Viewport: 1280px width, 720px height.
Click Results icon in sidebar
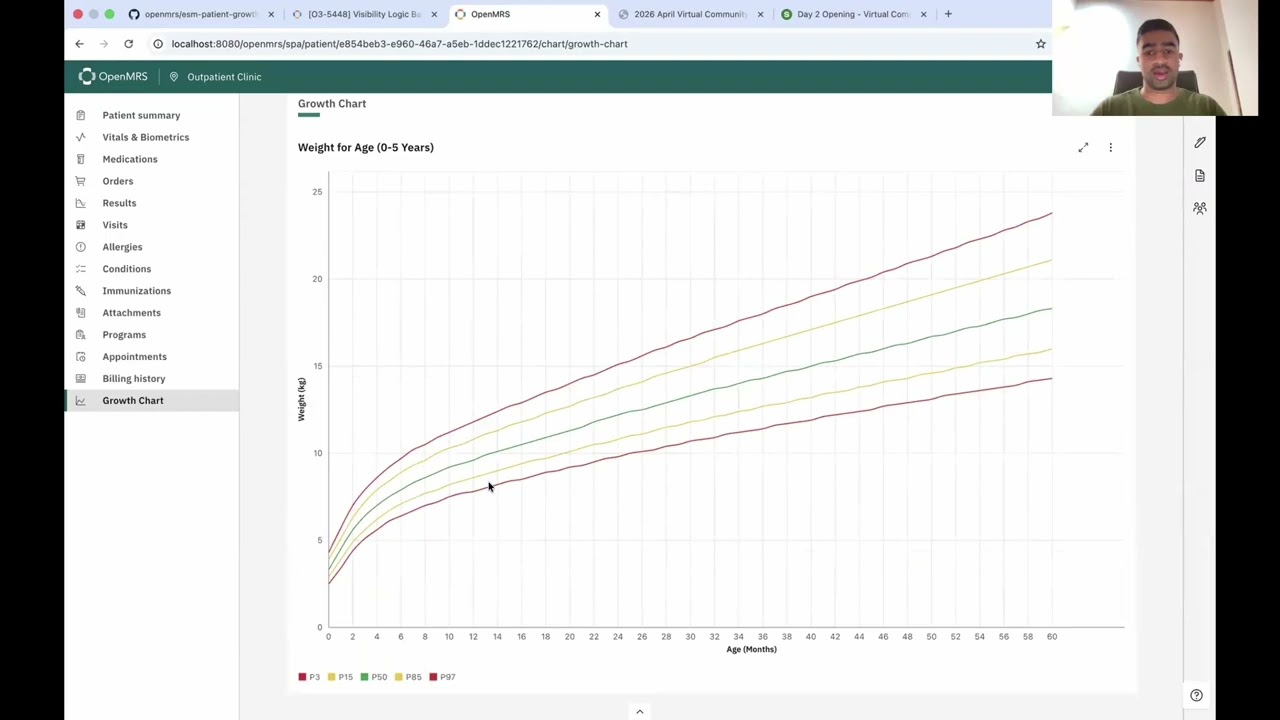tap(81, 203)
